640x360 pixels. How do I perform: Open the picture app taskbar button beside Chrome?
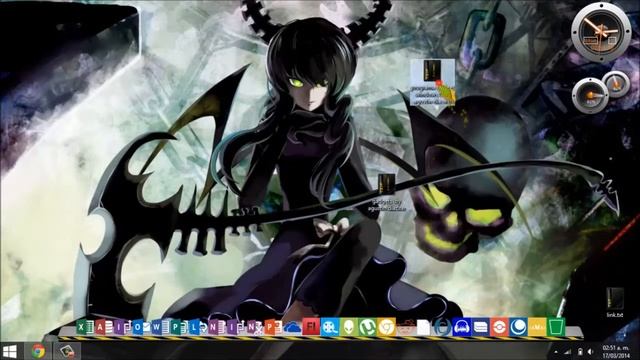pos(67,351)
